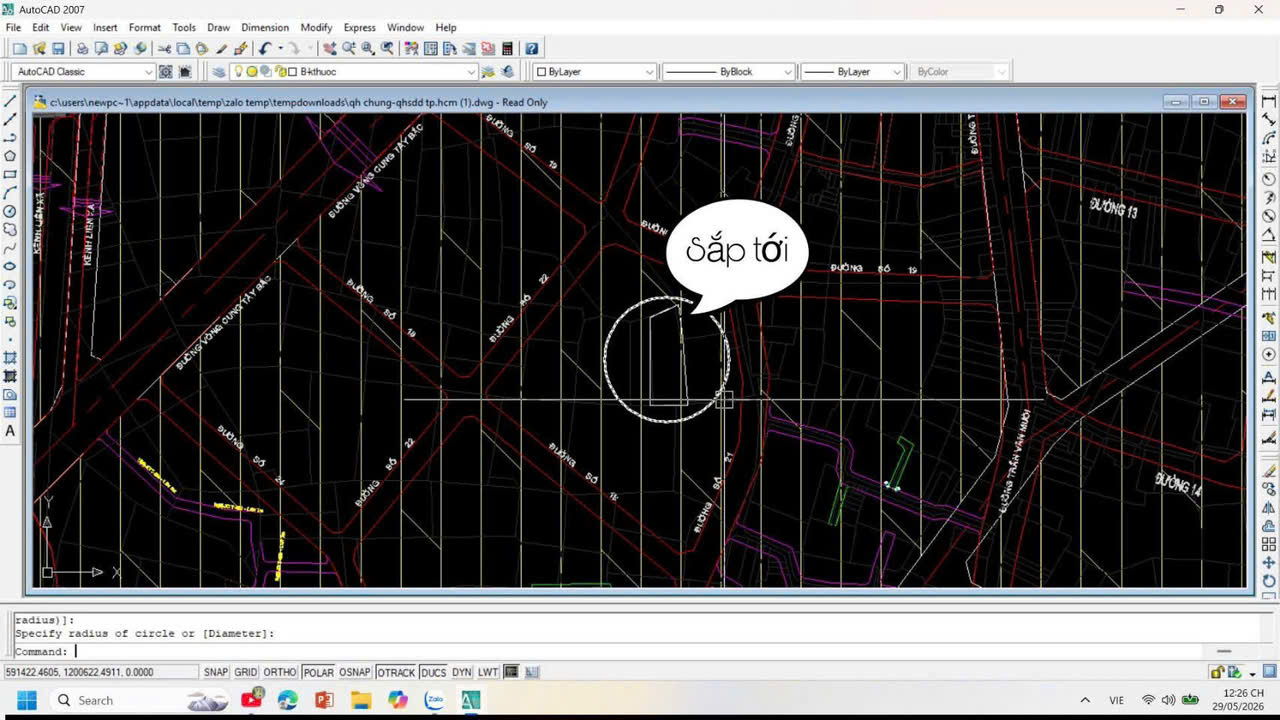The width and height of the screenshot is (1280, 720).
Task: Open the Properties palette icon
Action: [x=411, y=48]
